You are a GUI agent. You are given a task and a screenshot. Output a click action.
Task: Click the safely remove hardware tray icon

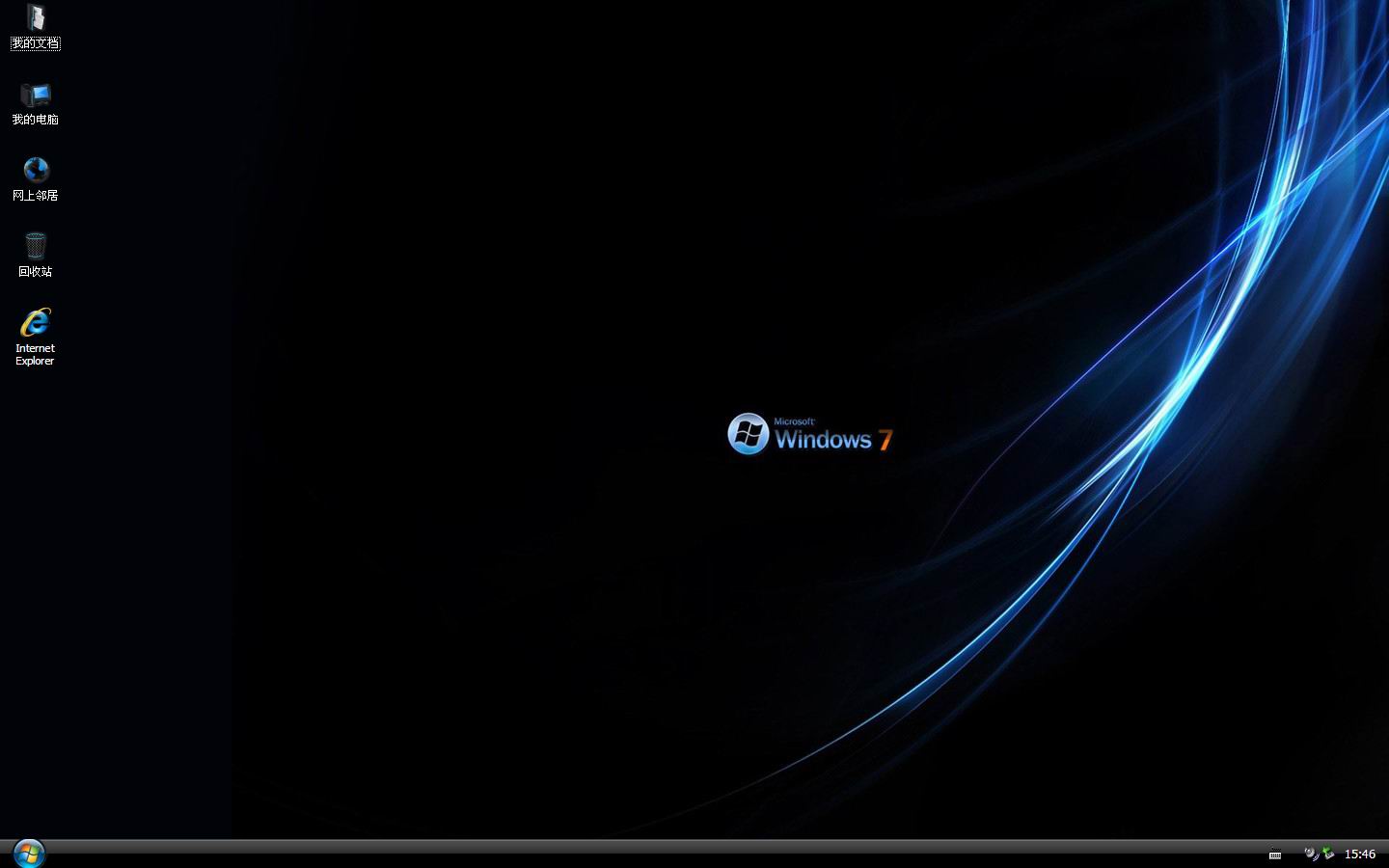[1328, 853]
